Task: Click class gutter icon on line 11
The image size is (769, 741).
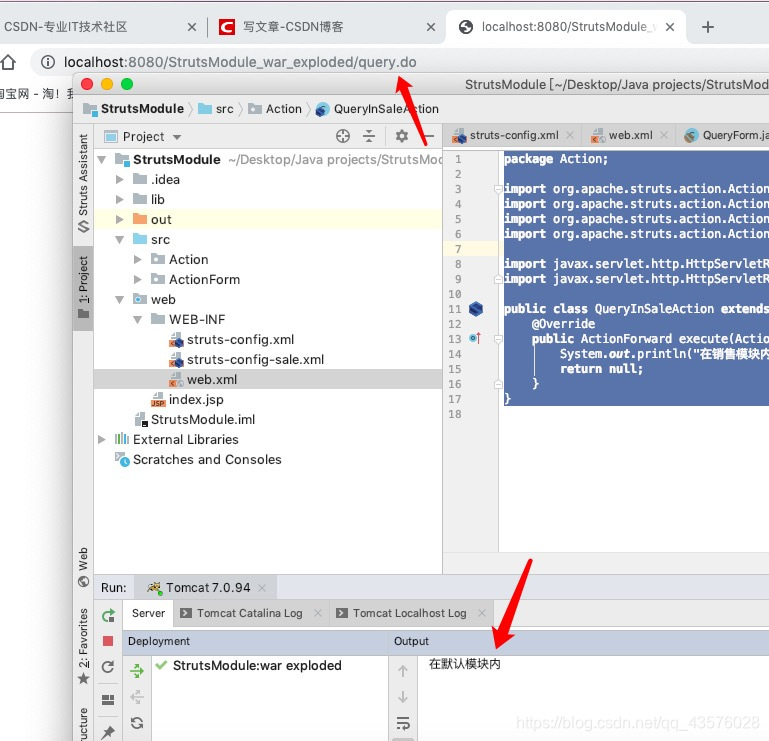Action: coord(476,309)
